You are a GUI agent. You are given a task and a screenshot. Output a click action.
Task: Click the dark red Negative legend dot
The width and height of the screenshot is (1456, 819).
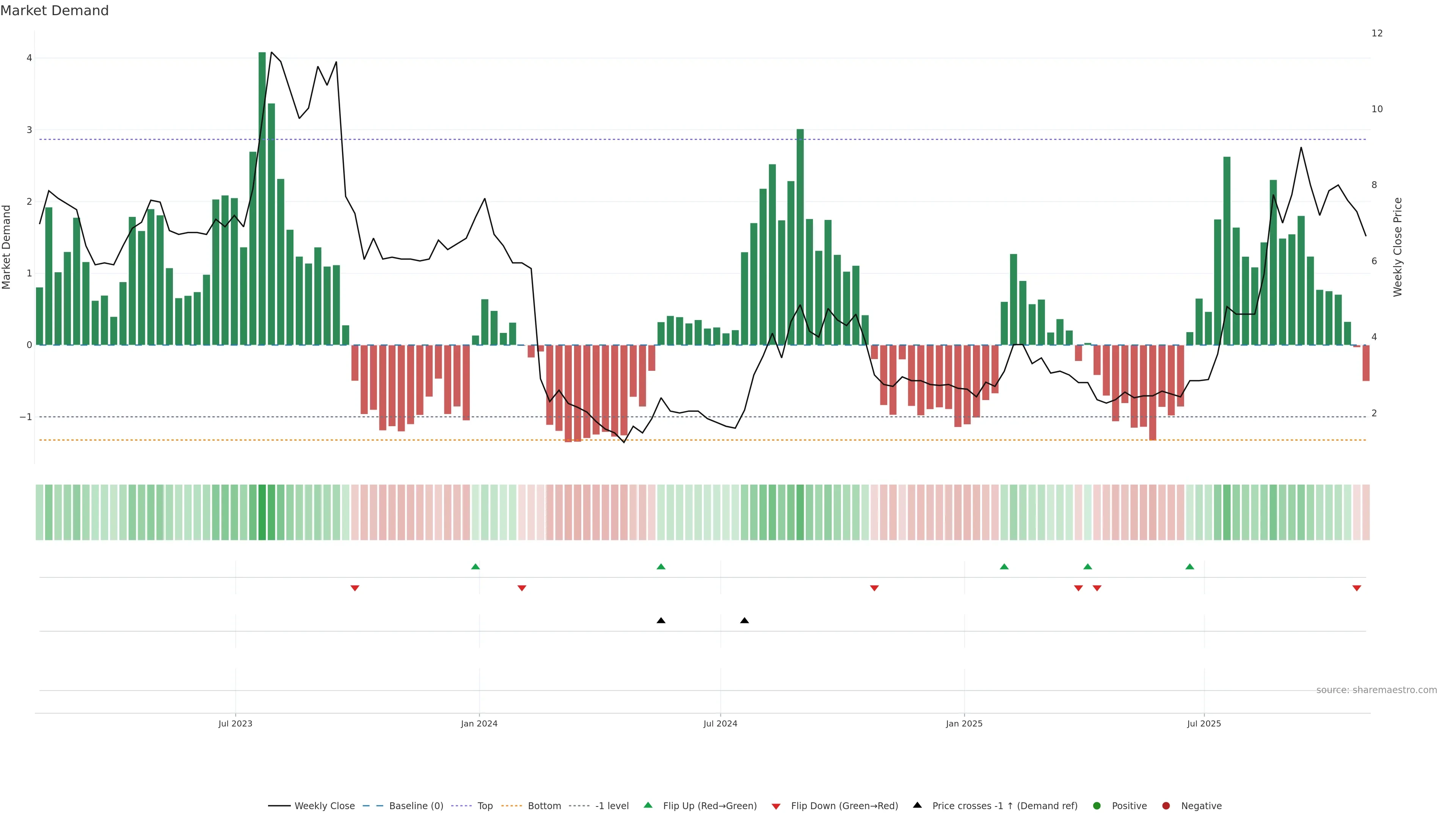coord(1166,805)
